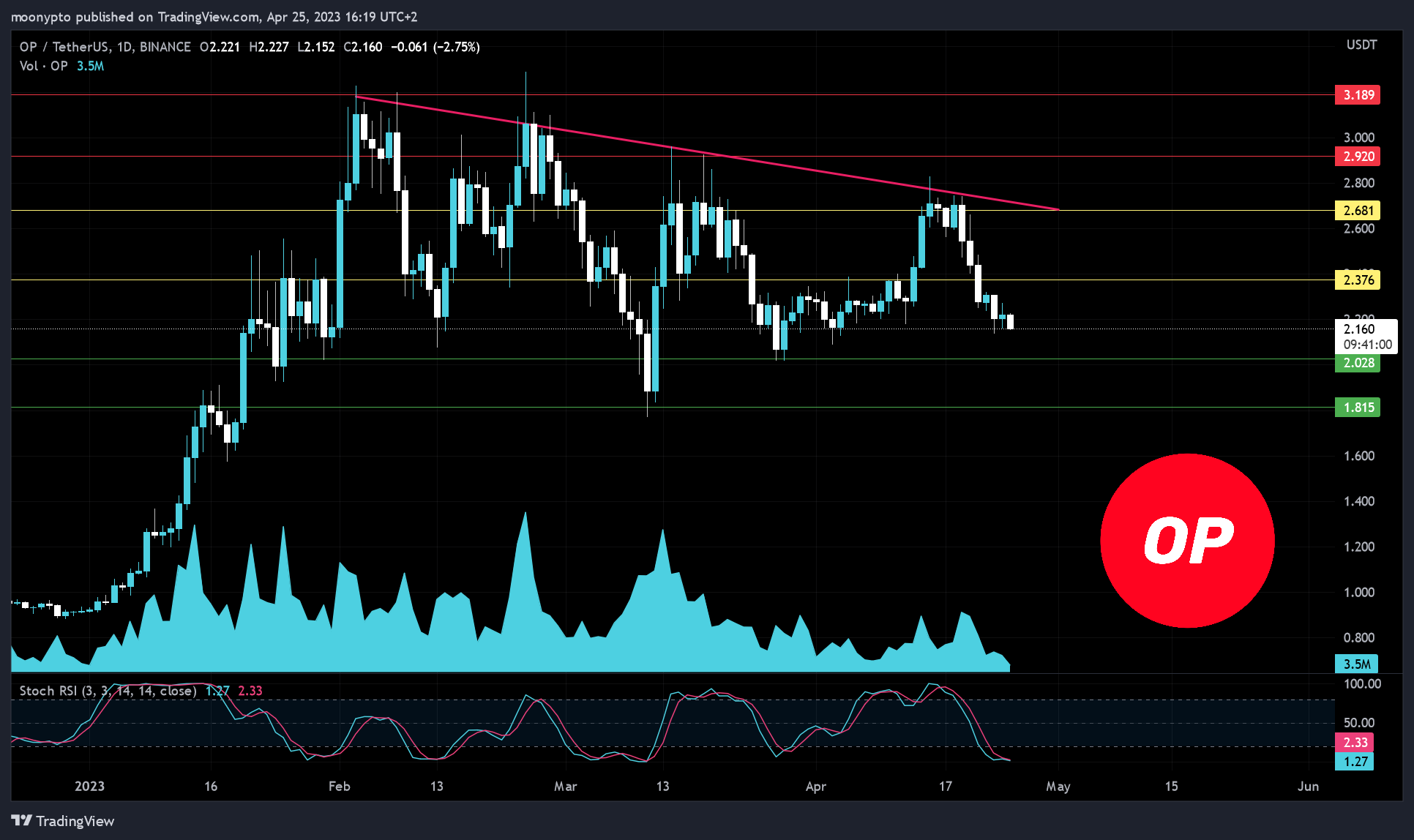Click the USDT currency label
The image size is (1414, 840).
[1361, 45]
